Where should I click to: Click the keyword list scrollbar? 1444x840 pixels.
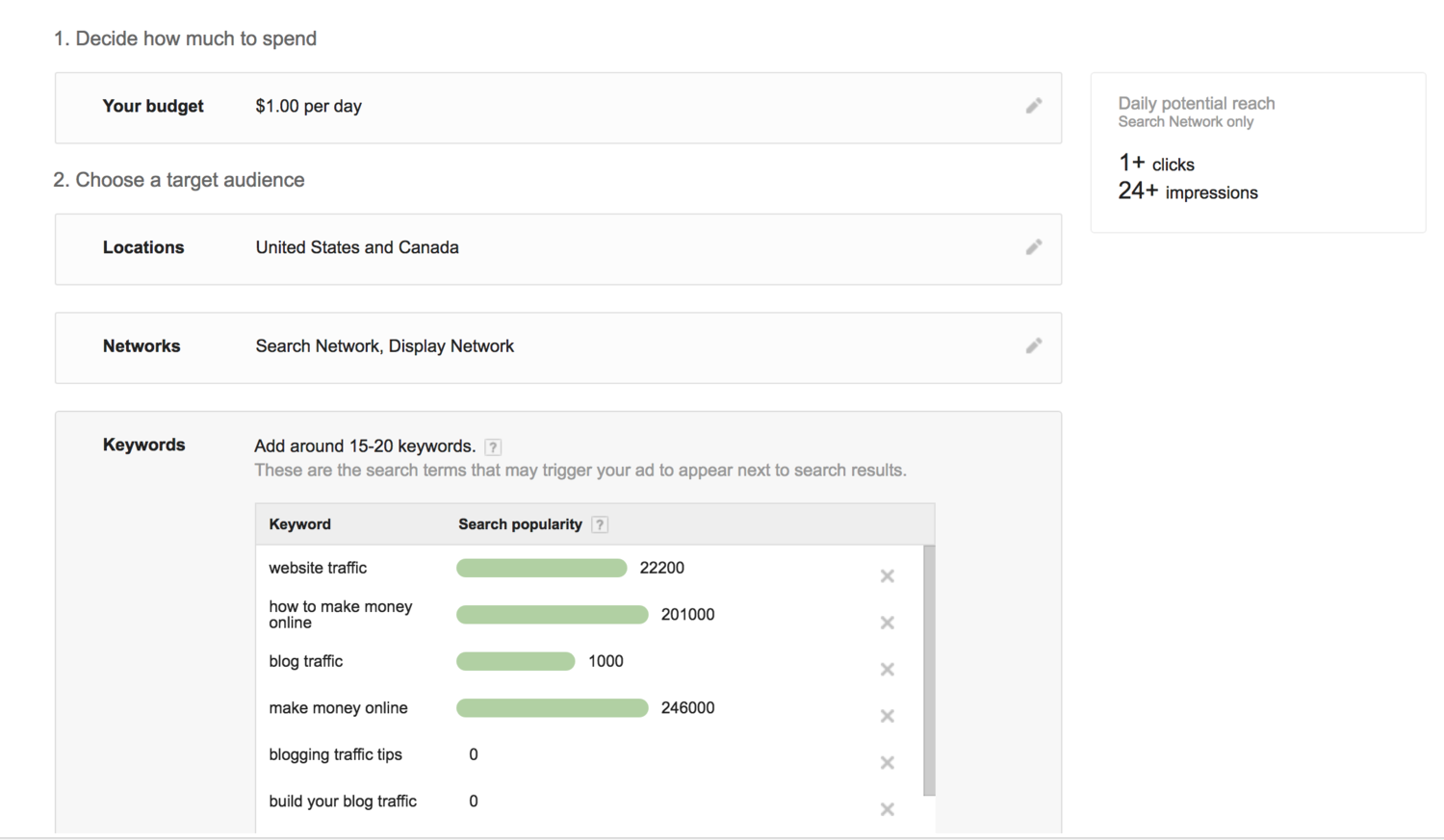(x=929, y=671)
